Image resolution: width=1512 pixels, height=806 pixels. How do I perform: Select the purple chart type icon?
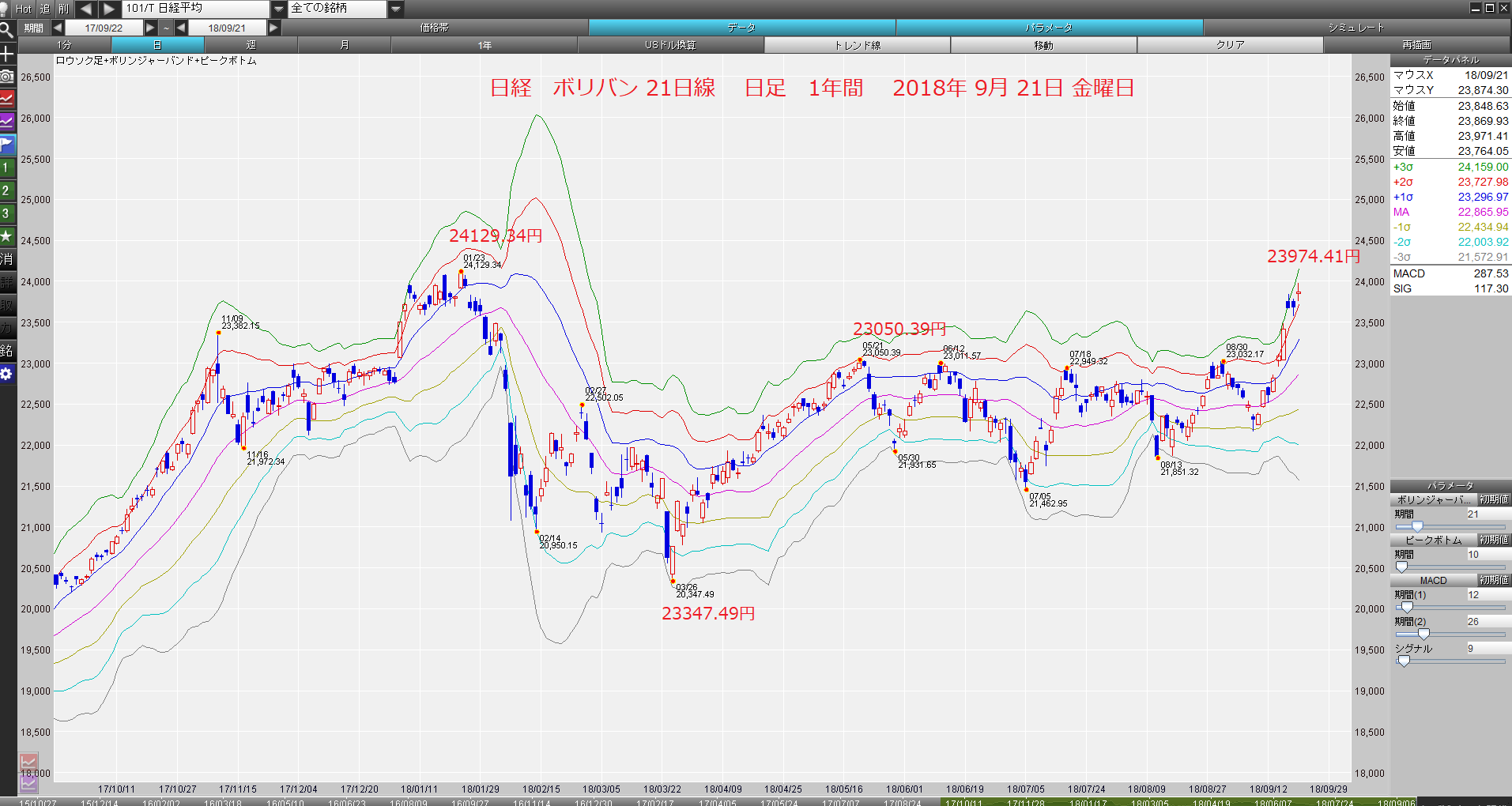coord(7,122)
